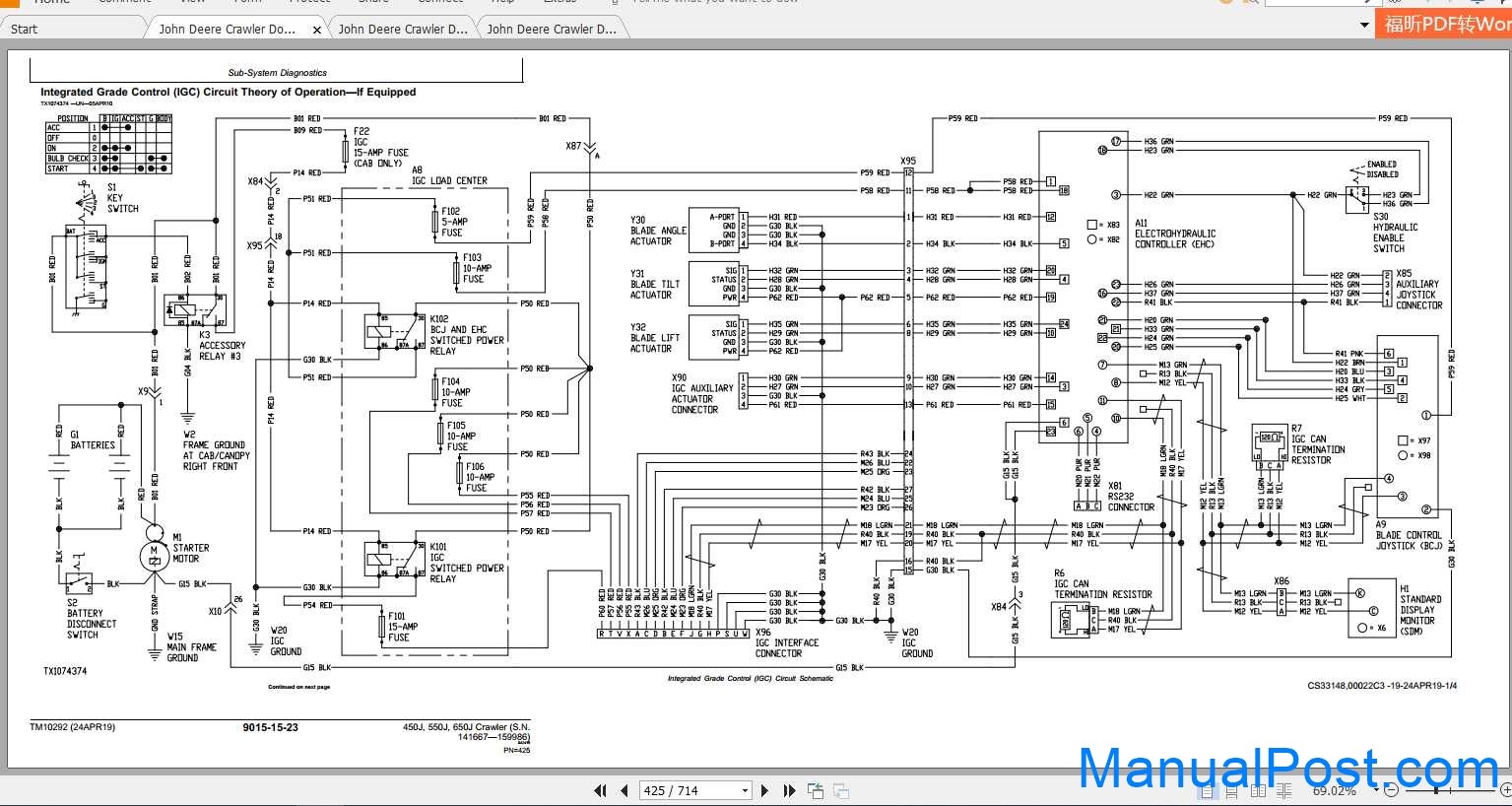Screen dimensions: 1512x806
Task: Click the A11 ELECTROHYDRAULIC CONTROLLER (EHC) label
Action: (1175, 234)
